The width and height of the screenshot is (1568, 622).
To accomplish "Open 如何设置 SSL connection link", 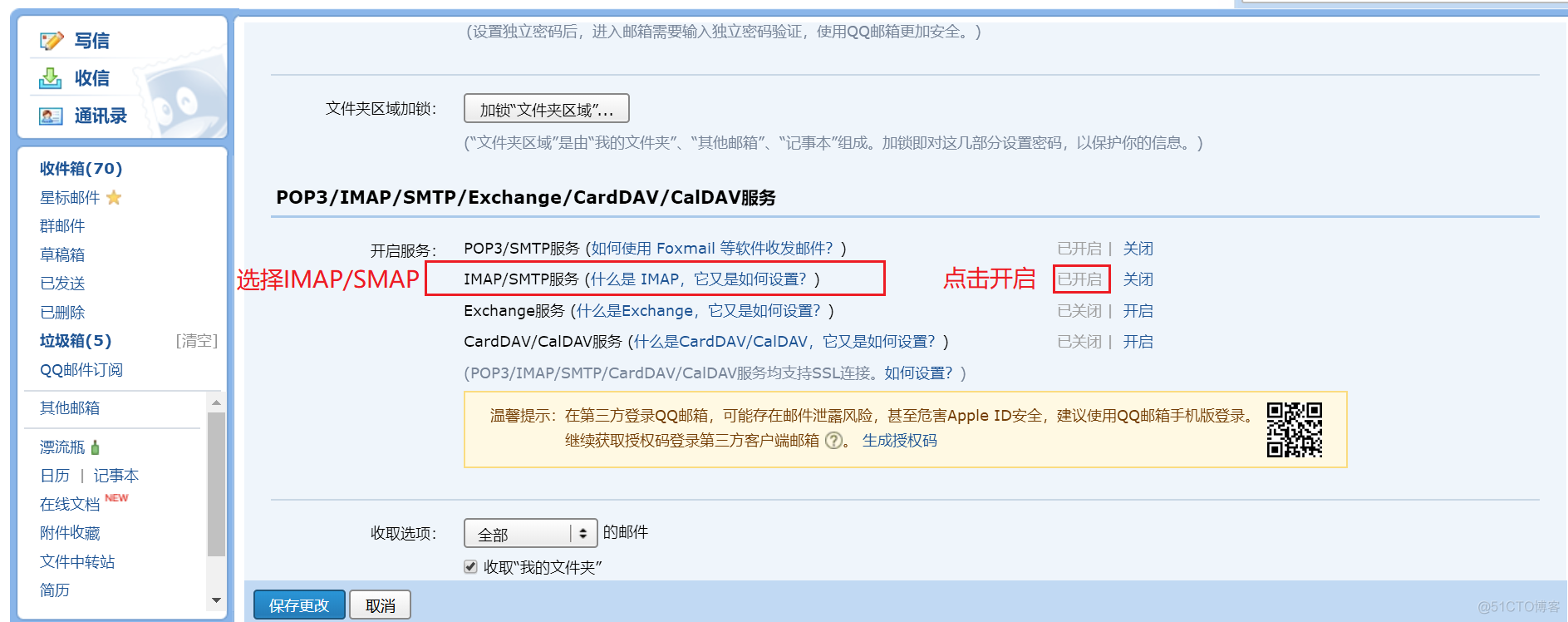I will pyautogui.click(x=918, y=373).
